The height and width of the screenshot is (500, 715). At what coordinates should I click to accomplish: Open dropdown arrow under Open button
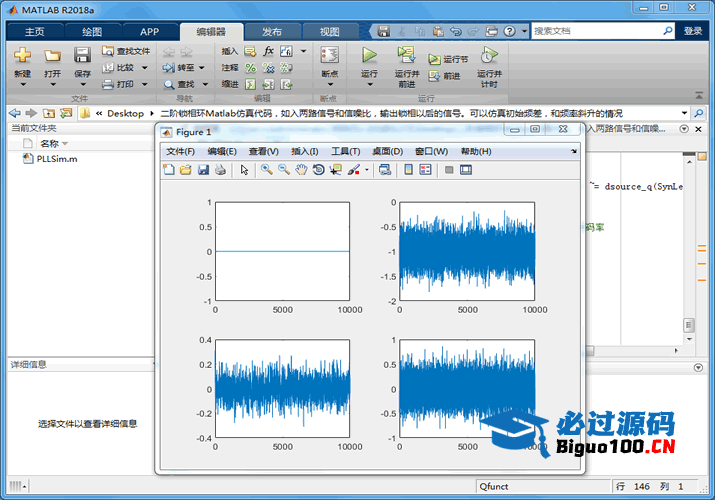pyautogui.click(x=53, y=84)
